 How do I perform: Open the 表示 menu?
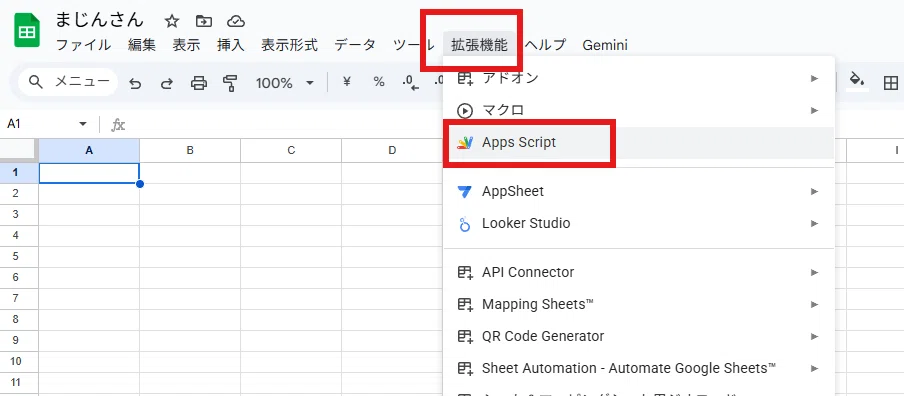[186, 45]
